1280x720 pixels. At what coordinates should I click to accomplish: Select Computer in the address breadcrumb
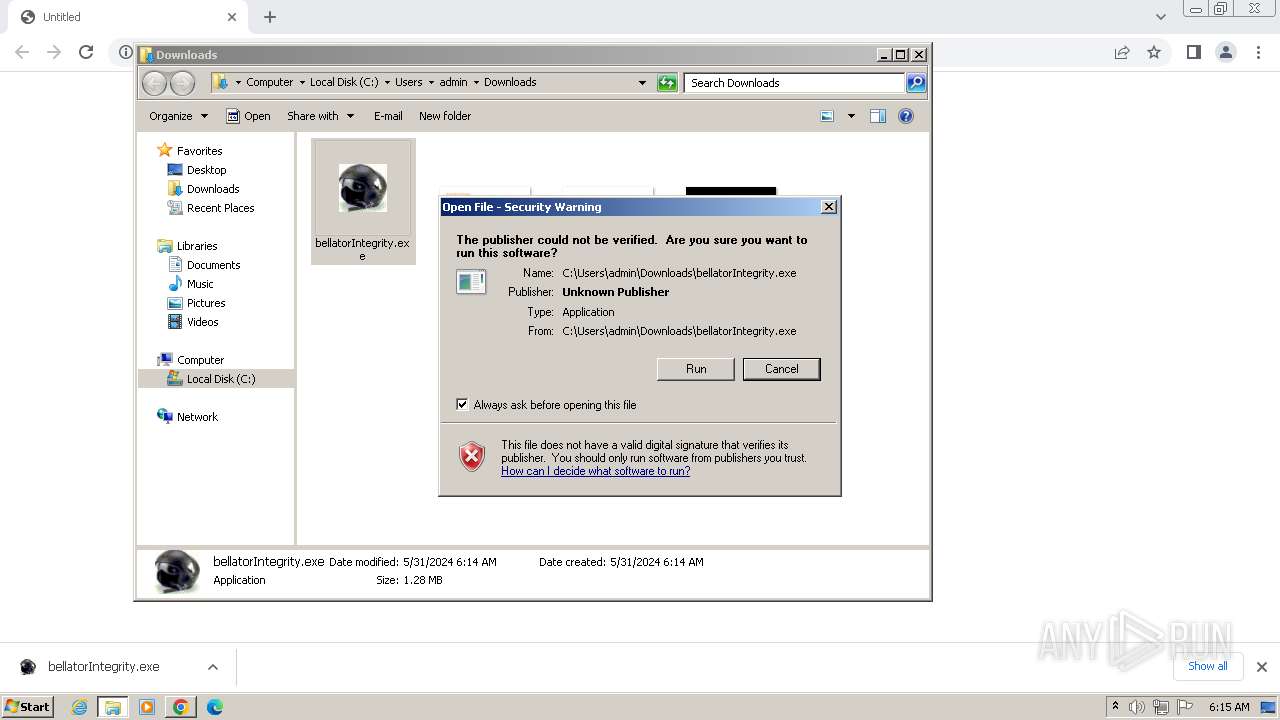click(x=270, y=82)
